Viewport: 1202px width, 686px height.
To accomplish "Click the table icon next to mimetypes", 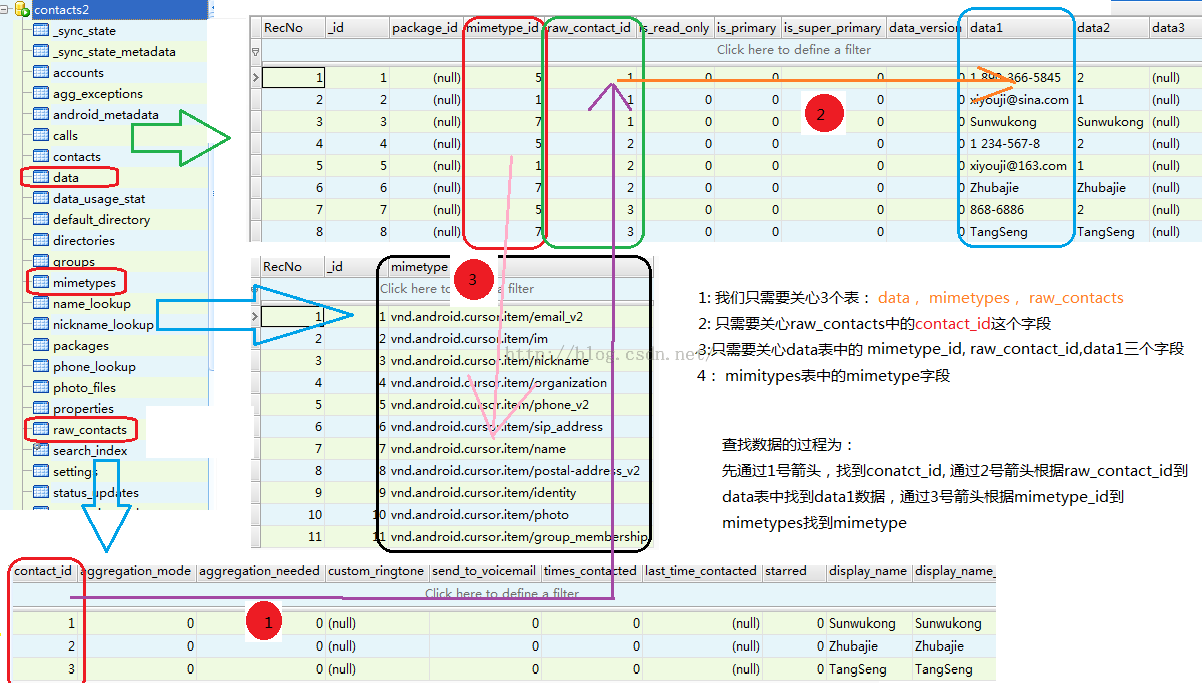I will pyautogui.click(x=40, y=283).
